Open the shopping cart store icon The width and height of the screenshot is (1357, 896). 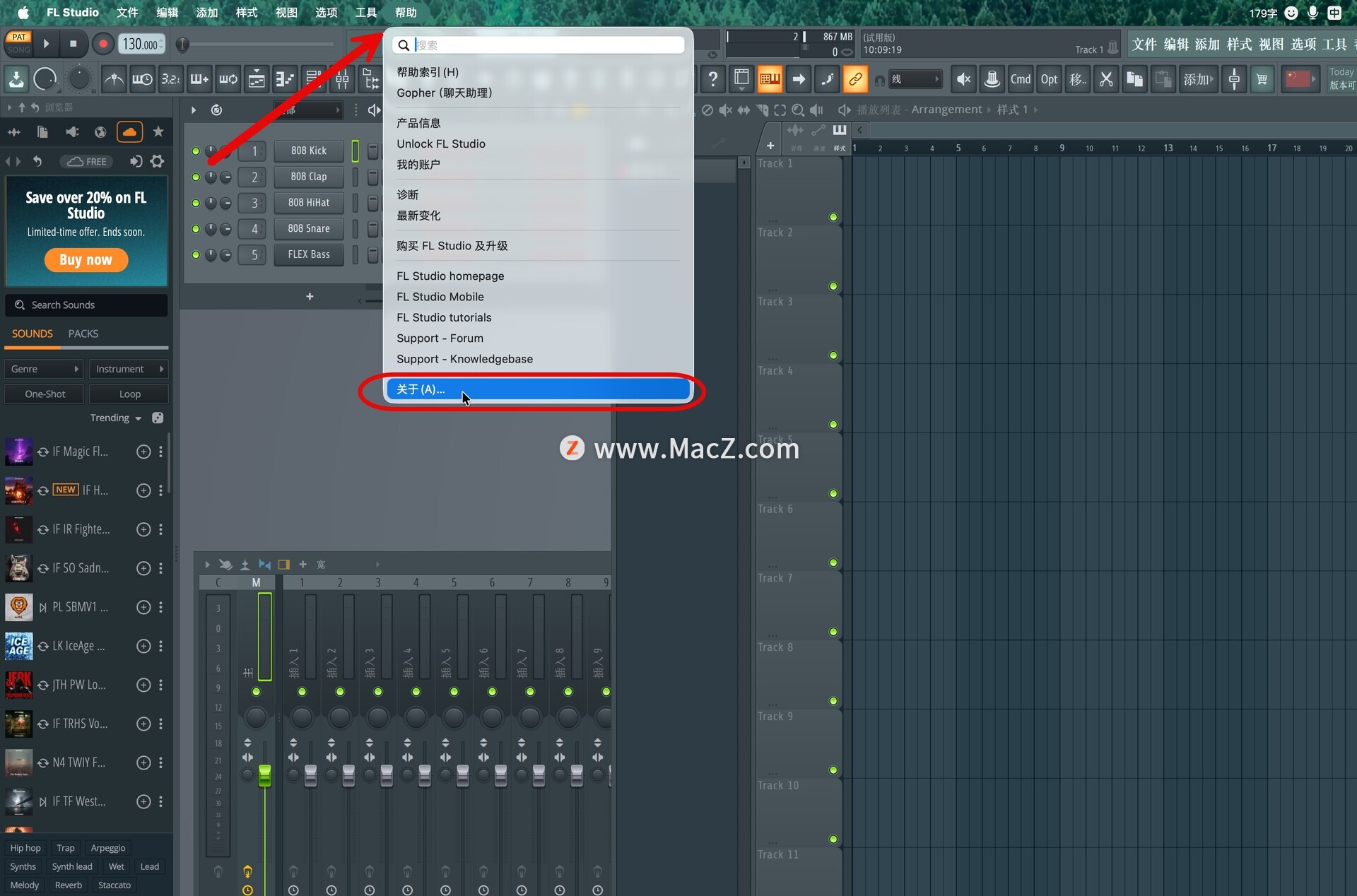tap(1262, 79)
